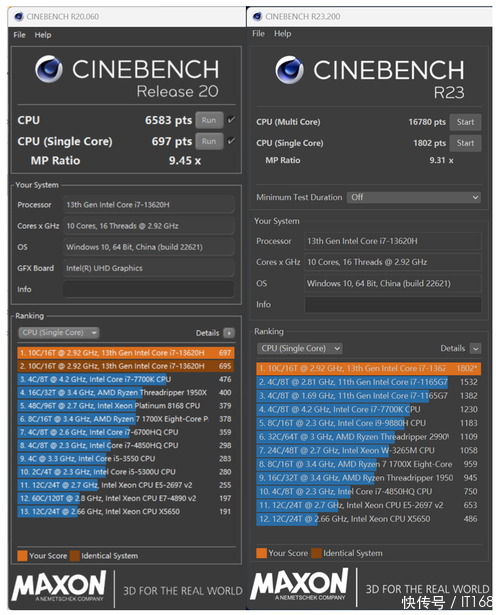This screenshot has height=615, width=500.
Task: Select R23 ranking row i7-1165G7 at 1.69 GHz
Action: (369, 396)
